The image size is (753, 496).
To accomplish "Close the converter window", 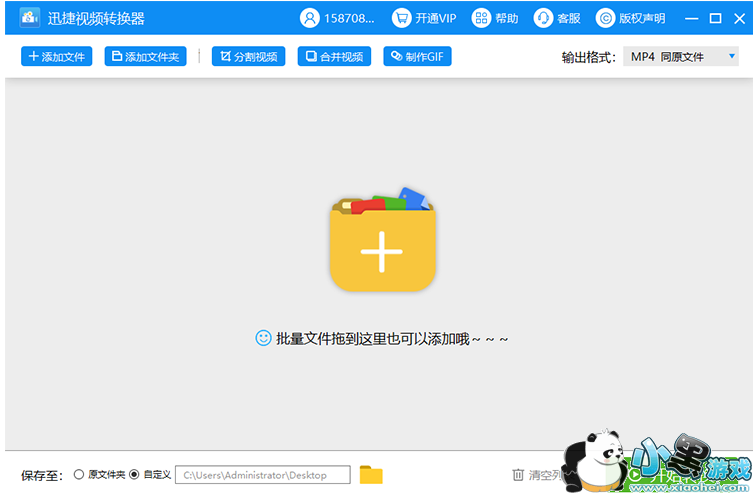I will tap(740, 18).
